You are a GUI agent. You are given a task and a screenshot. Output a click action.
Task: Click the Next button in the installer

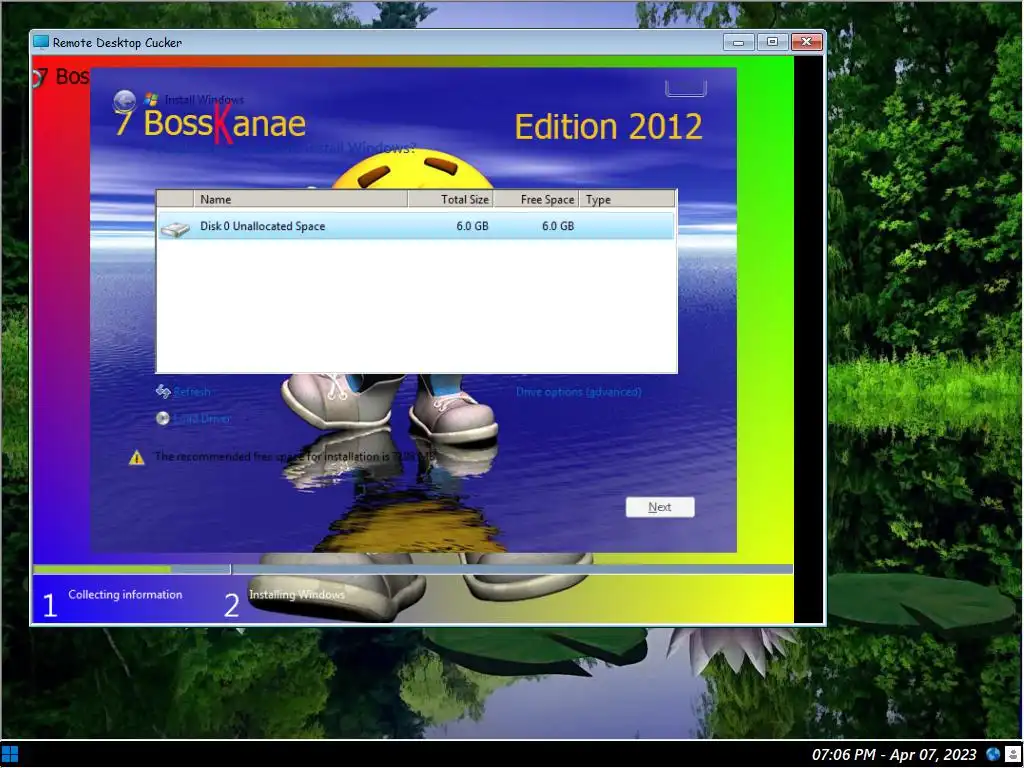[660, 507]
